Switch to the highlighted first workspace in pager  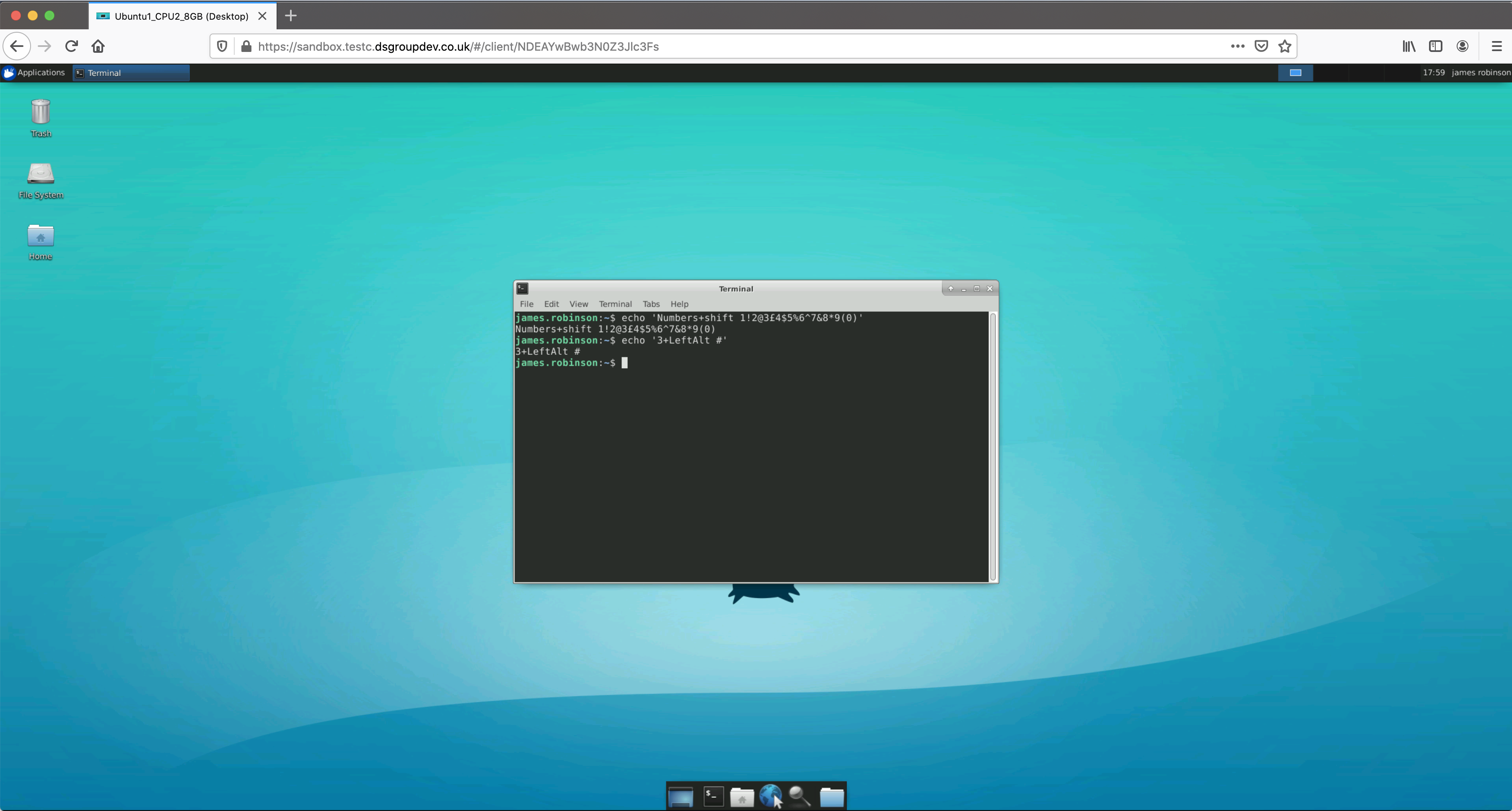click(1295, 73)
